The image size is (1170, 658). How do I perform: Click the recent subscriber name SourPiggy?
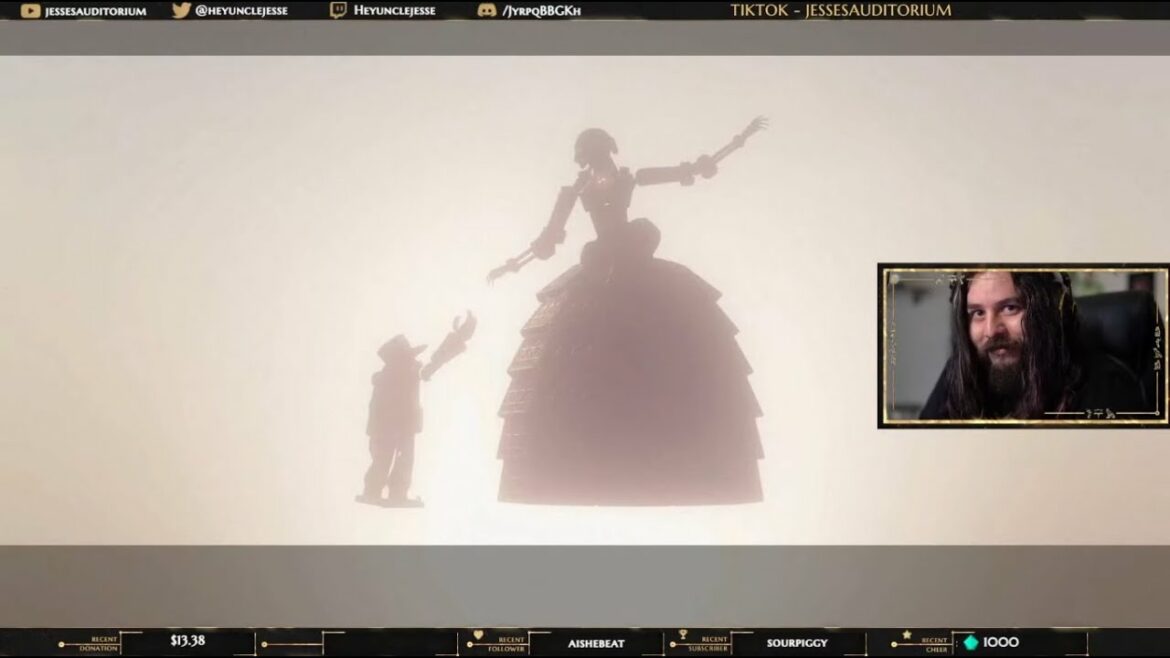tap(797, 643)
